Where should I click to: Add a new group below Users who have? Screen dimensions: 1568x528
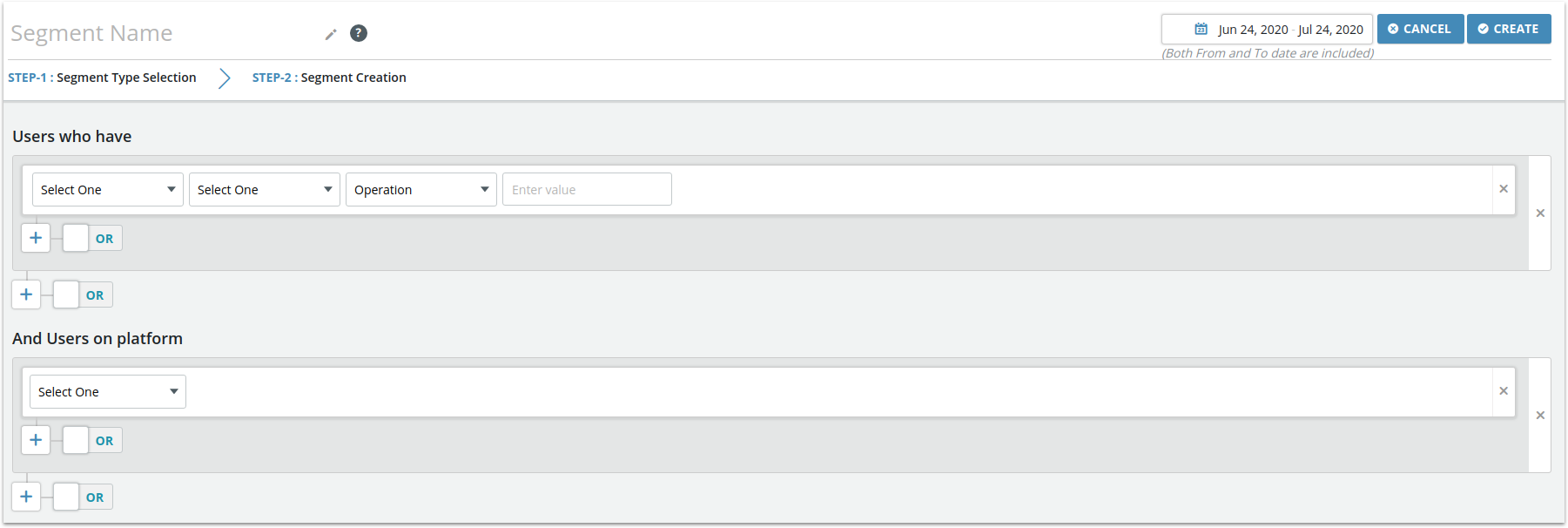tap(26, 294)
